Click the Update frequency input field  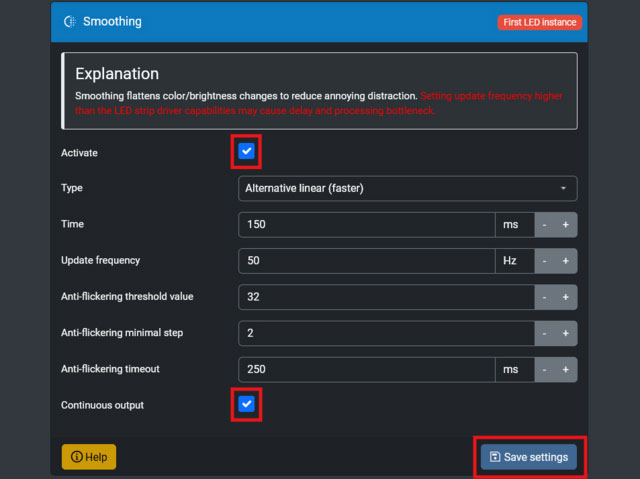pos(366,261)
